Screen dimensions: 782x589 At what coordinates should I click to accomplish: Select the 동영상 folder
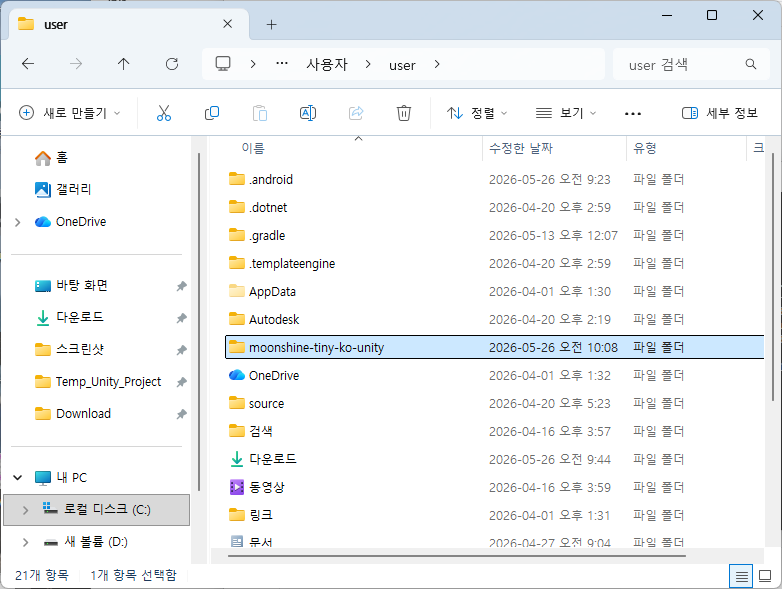coord(495,487)
